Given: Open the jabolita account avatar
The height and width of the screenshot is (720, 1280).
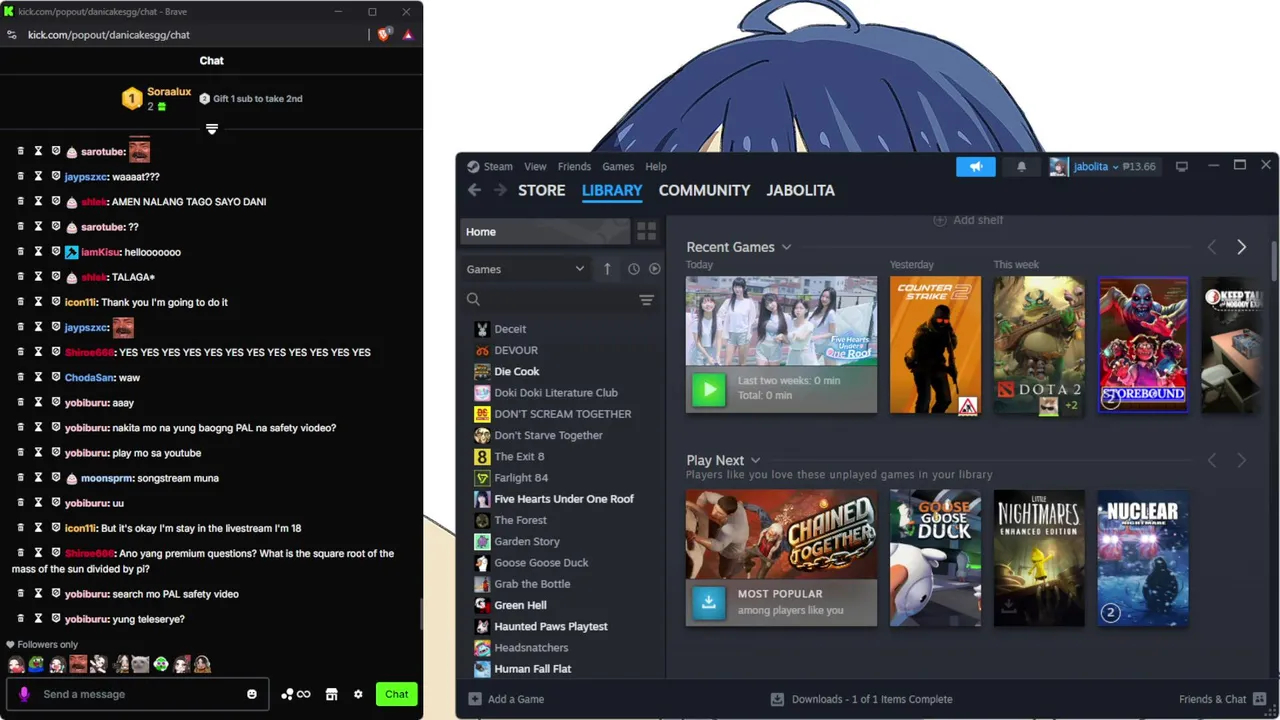Looking at the screenshot, I should click(1058, 167).
